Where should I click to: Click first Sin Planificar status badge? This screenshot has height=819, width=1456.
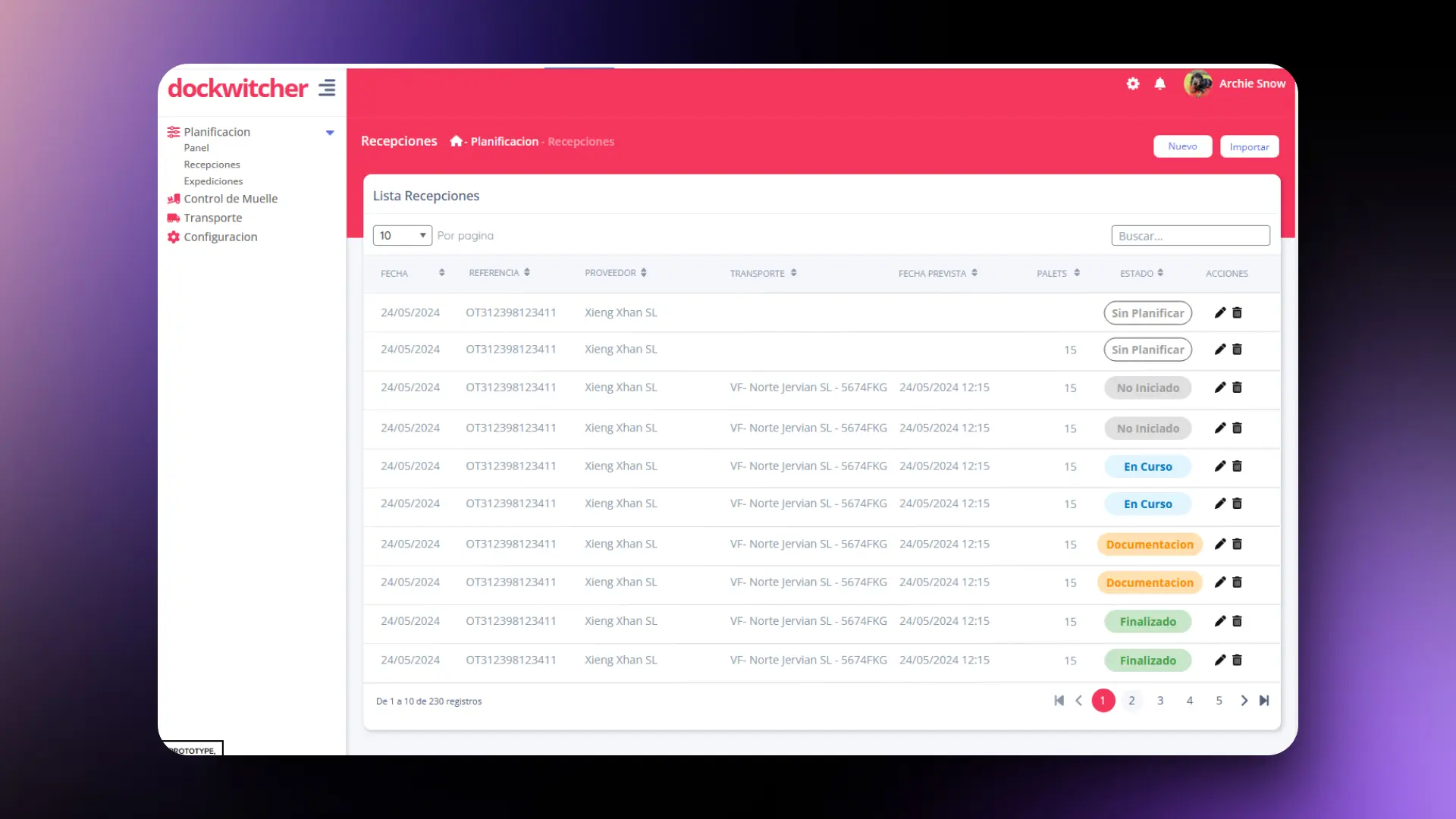coord(1147,313)
